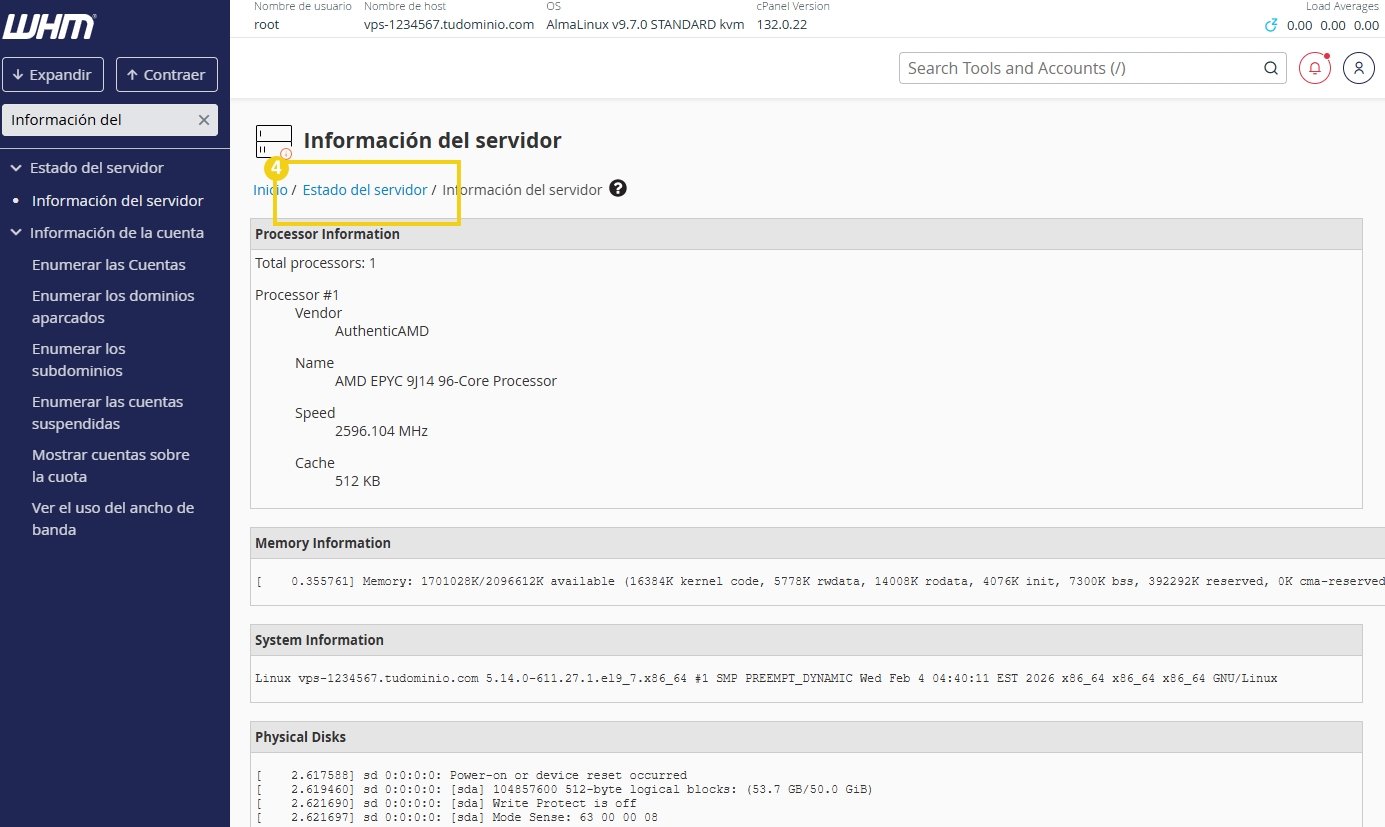This screenshot has height=827, width=1385.
Task: Open Enumerar las Cuentas
Action: [x=108, y=265]
